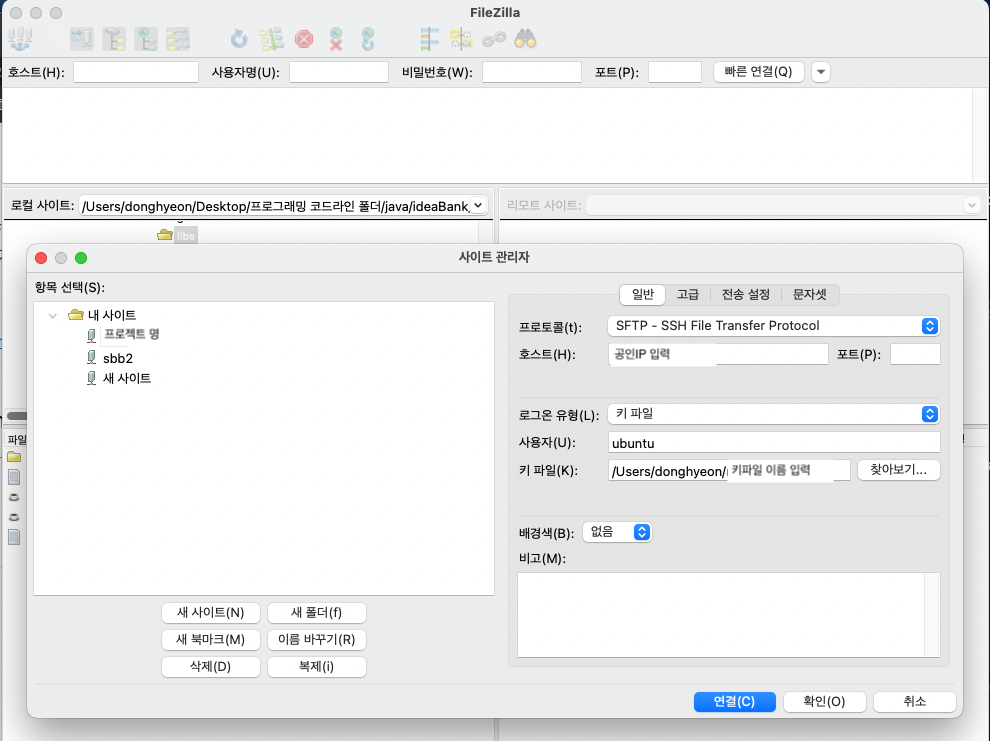The width and height of the screenshot is (990, 741).
Task: Click the quick connect 비밀번호 field
Action: [532, 72]
